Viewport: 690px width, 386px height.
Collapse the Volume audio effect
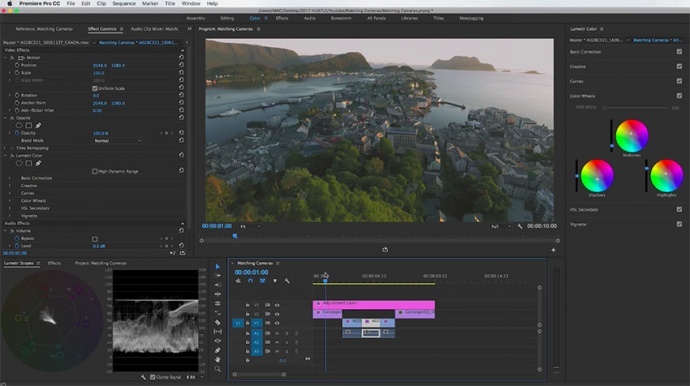5,231
